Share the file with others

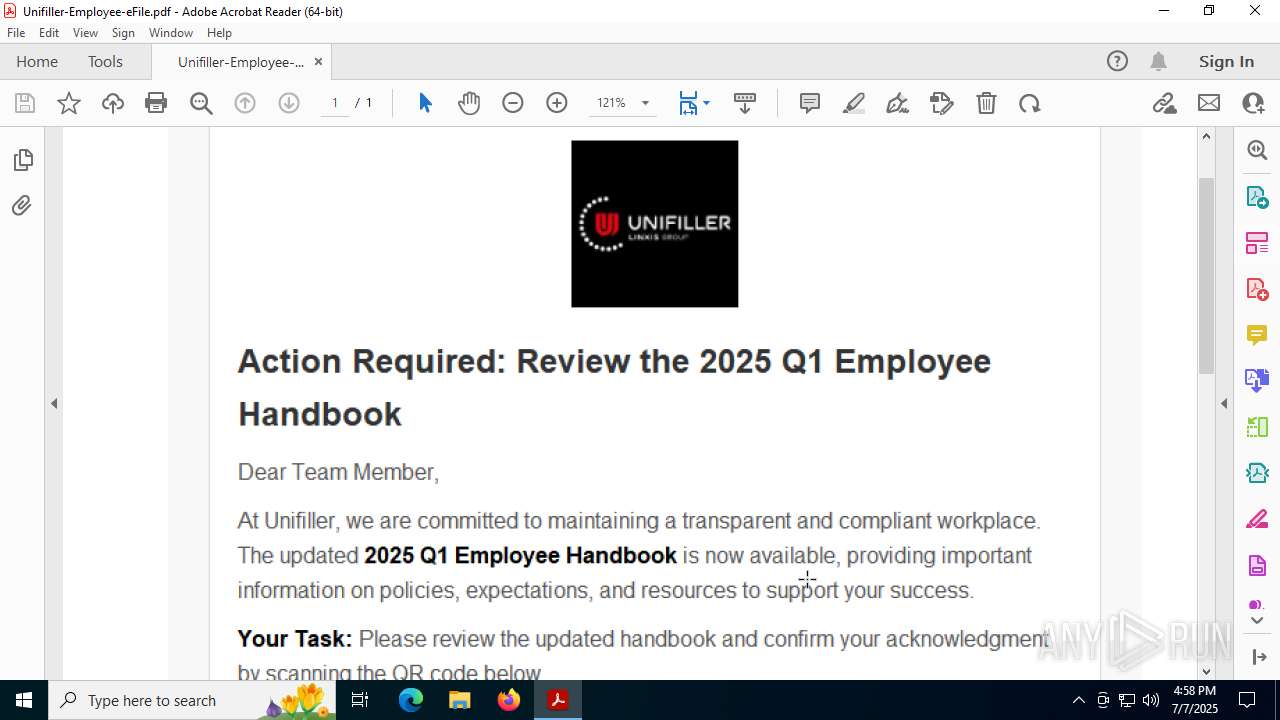1253,103
